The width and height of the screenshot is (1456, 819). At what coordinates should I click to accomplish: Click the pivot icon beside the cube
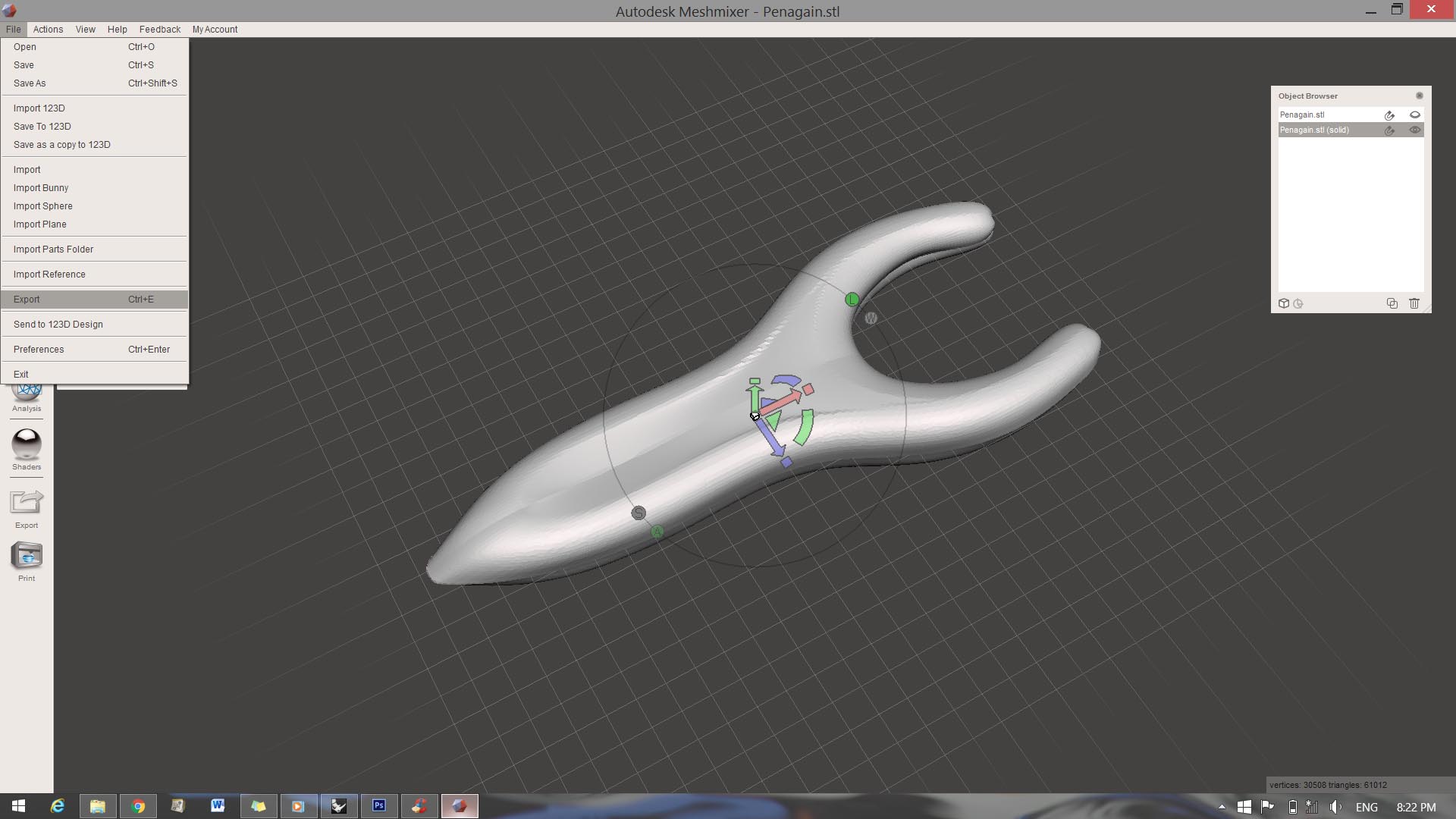click(1298, 303)
